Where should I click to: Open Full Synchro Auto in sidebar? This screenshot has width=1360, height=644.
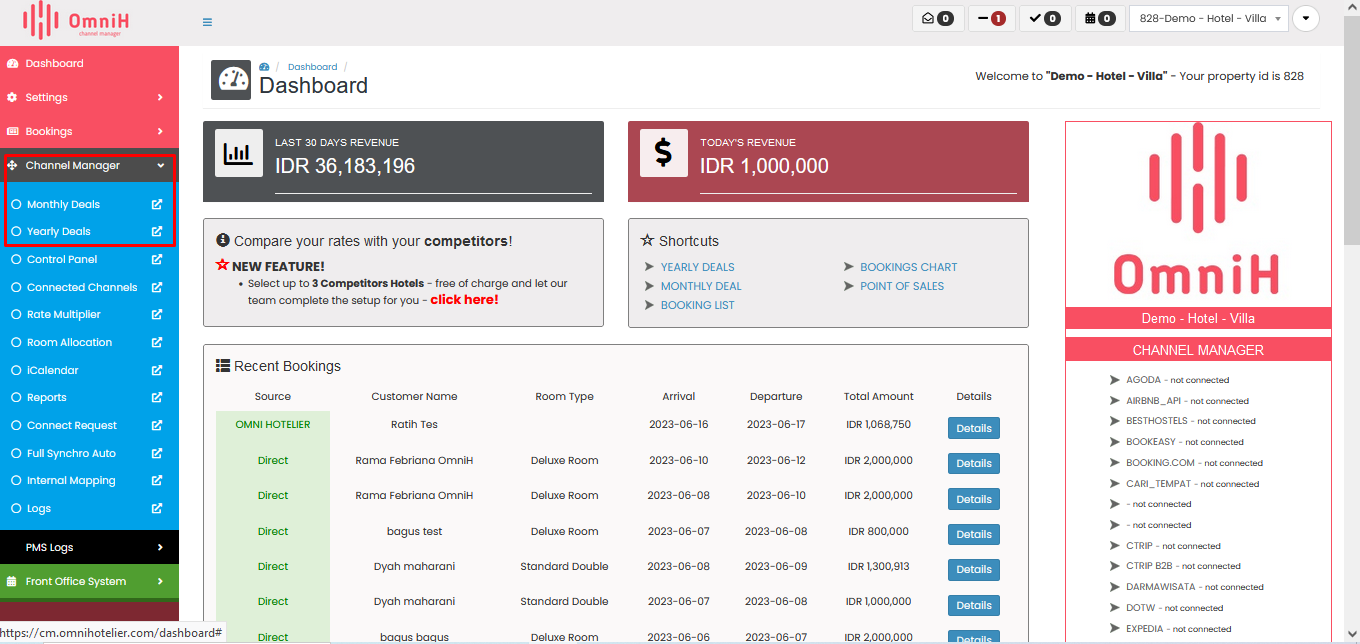pos(71,453)
